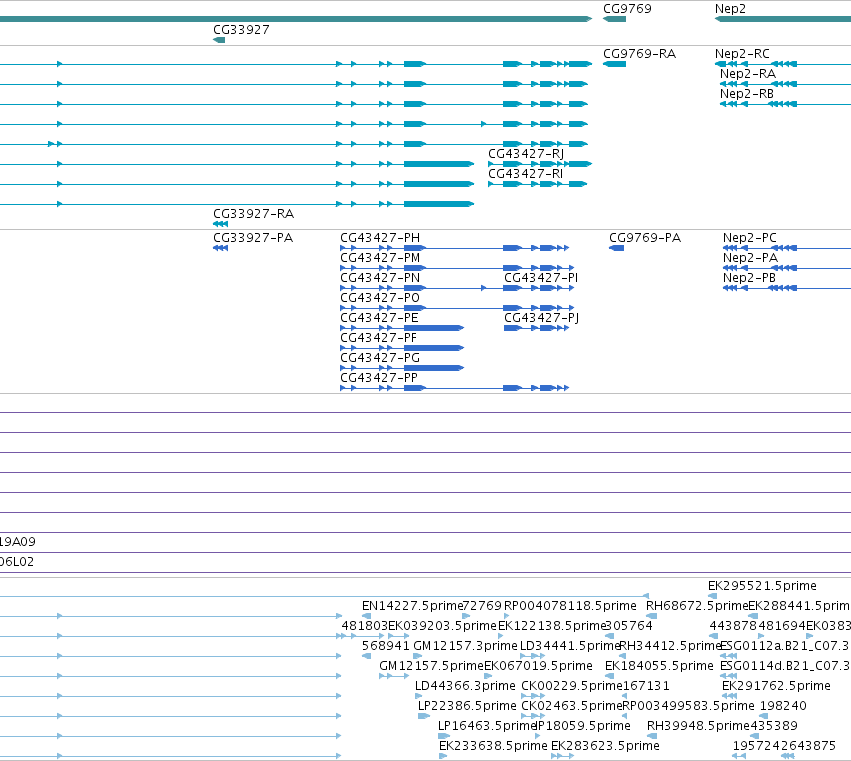Select the CG43427-PI protein label
The width and height of the screenshot is (851, 761).
[541, 278]
